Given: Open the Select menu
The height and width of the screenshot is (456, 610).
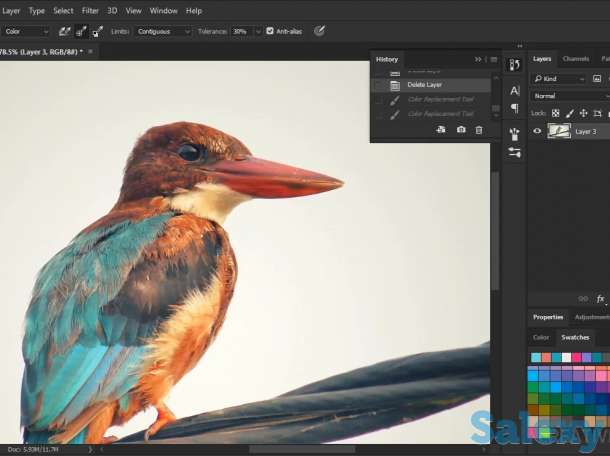Looking at the screenshot, I should click(63, 11).
